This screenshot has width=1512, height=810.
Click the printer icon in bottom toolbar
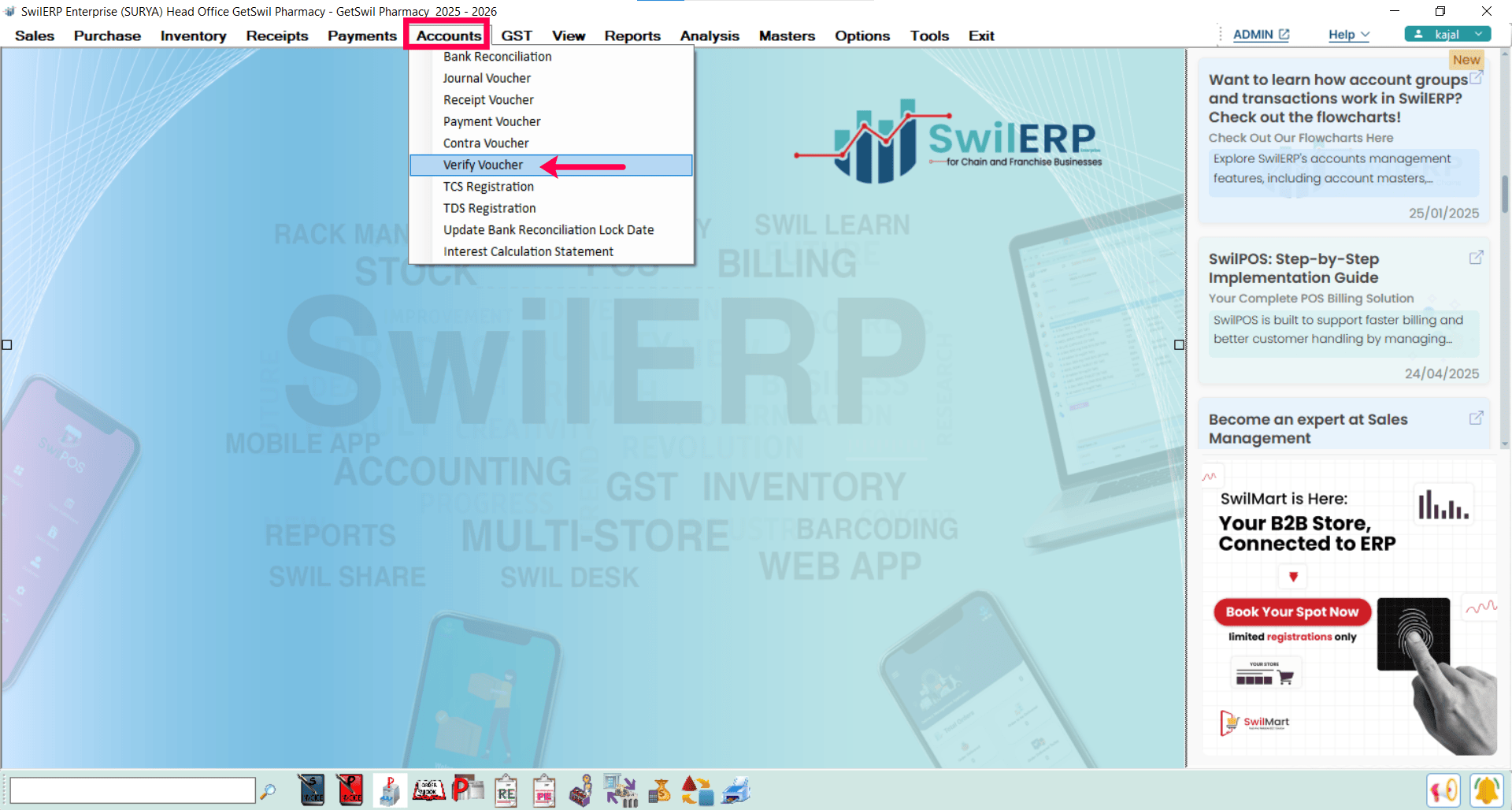point(736,790)
